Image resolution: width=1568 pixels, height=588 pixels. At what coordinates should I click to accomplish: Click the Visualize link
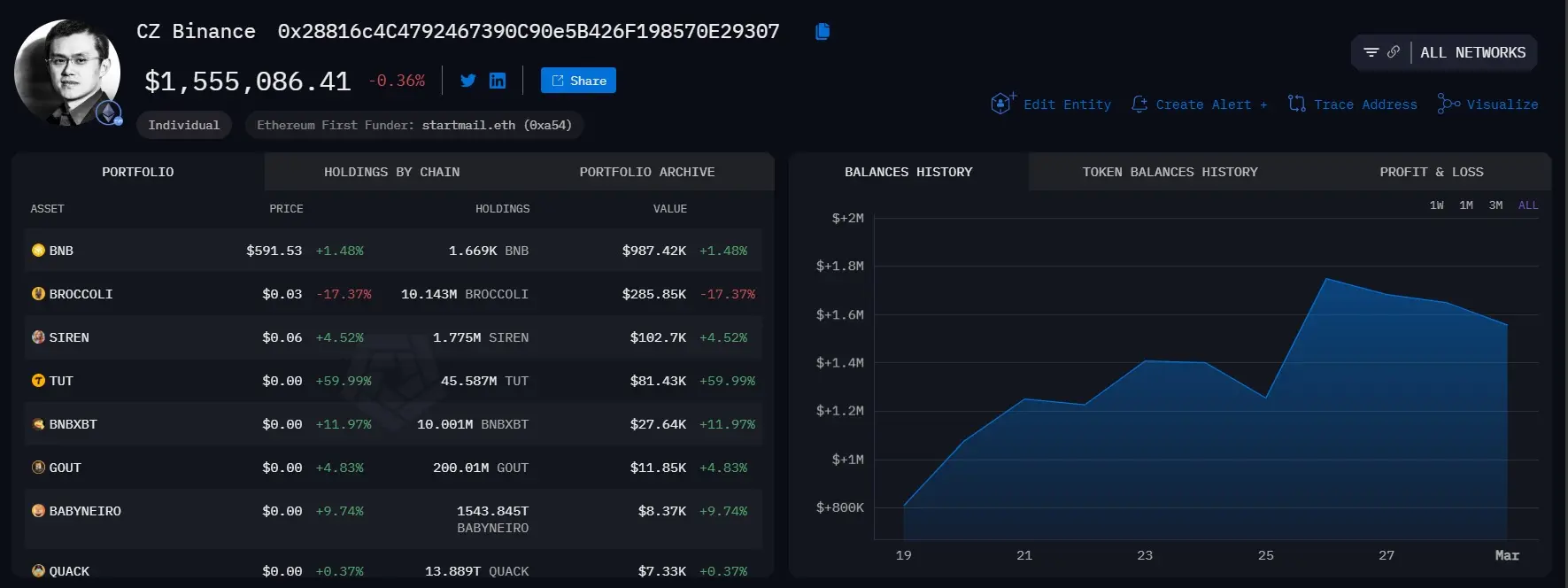pyautogui.click(x=1502, y=104)
